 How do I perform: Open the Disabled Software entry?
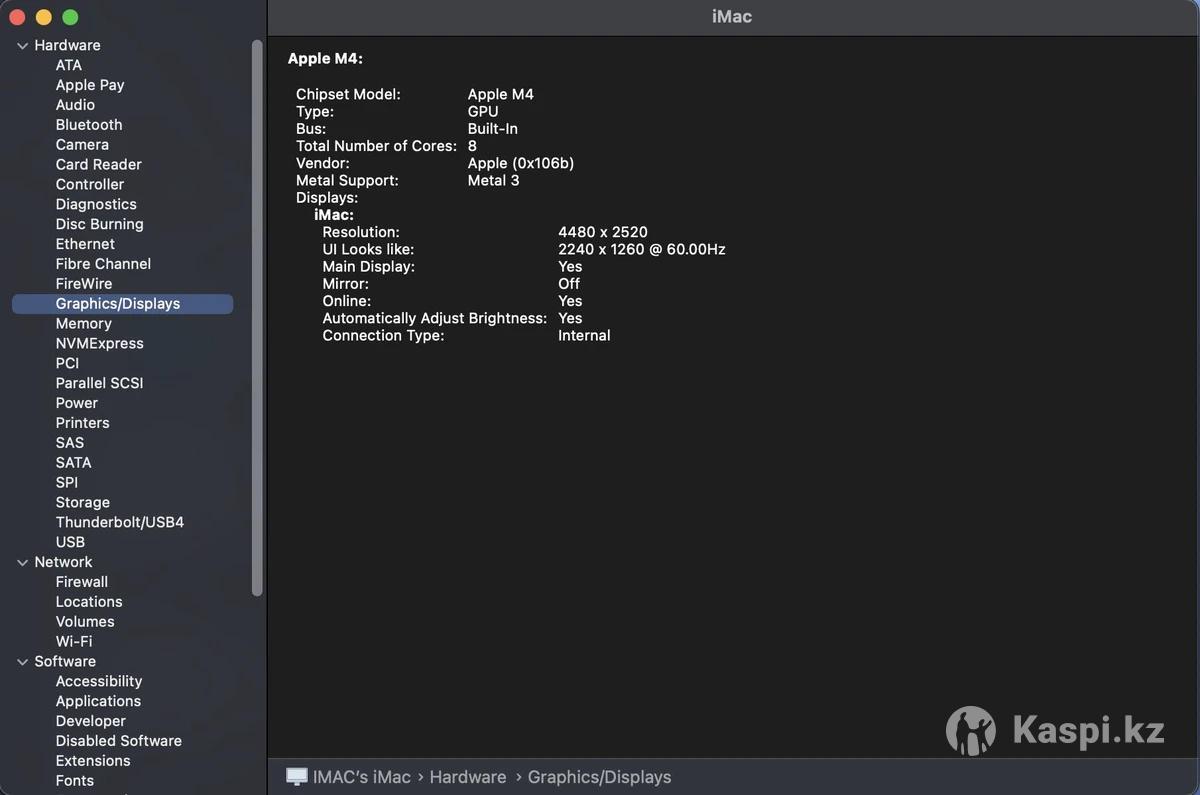coord(118,741)
